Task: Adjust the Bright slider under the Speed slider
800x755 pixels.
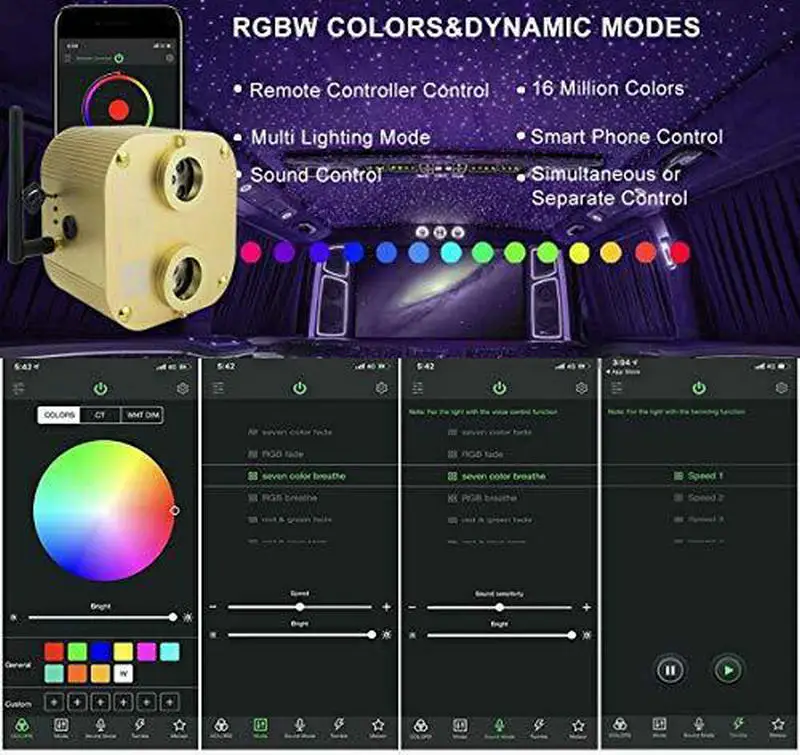Action: pyautogui.click(x=300, y=635)
